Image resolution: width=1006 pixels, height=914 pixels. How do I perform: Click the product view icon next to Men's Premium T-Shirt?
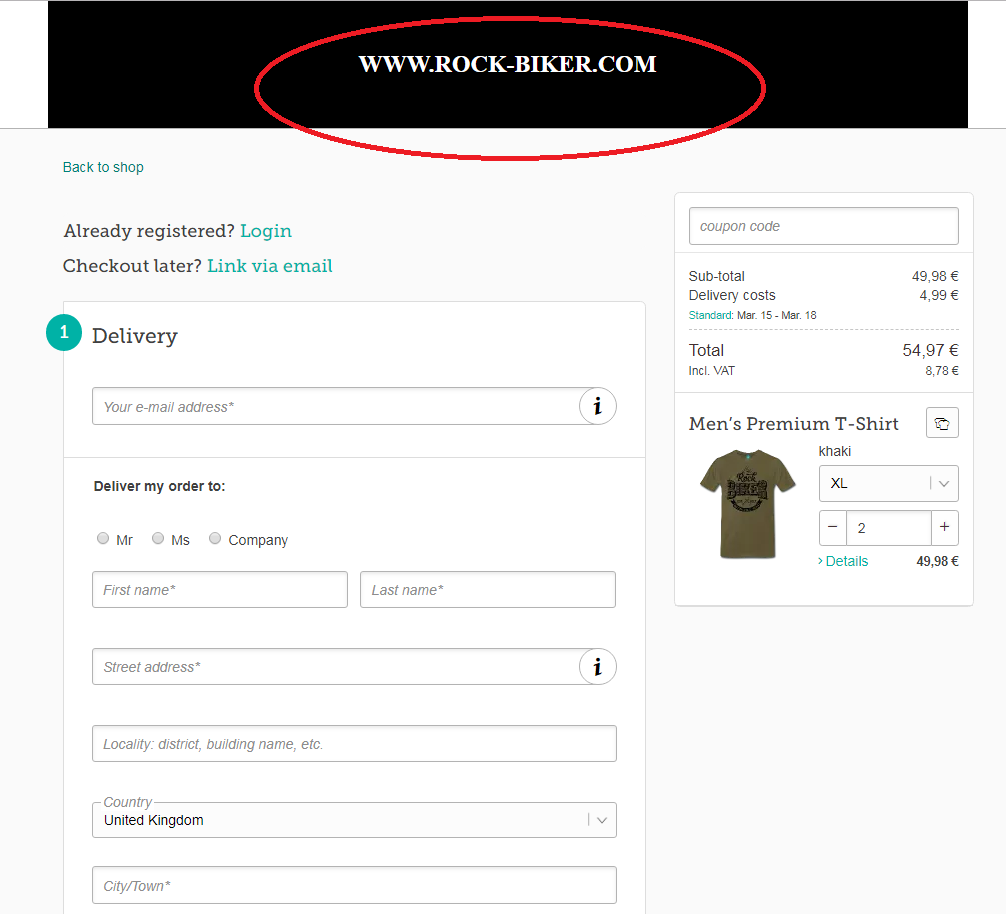[x=942, y=423]
